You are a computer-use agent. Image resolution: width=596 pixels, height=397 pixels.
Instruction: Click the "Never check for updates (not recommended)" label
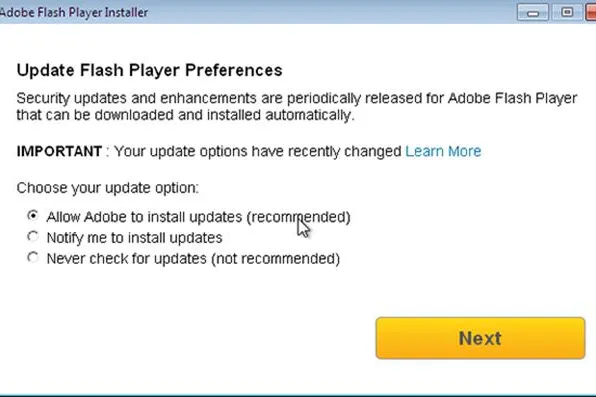click(193, 259)
